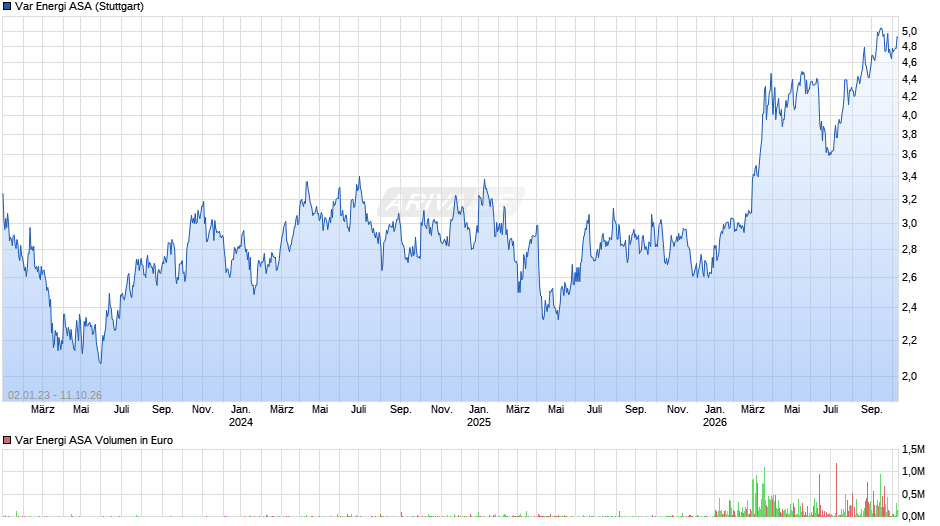
Task: Click the price axis label "5,0"
Action: point(909,31)
